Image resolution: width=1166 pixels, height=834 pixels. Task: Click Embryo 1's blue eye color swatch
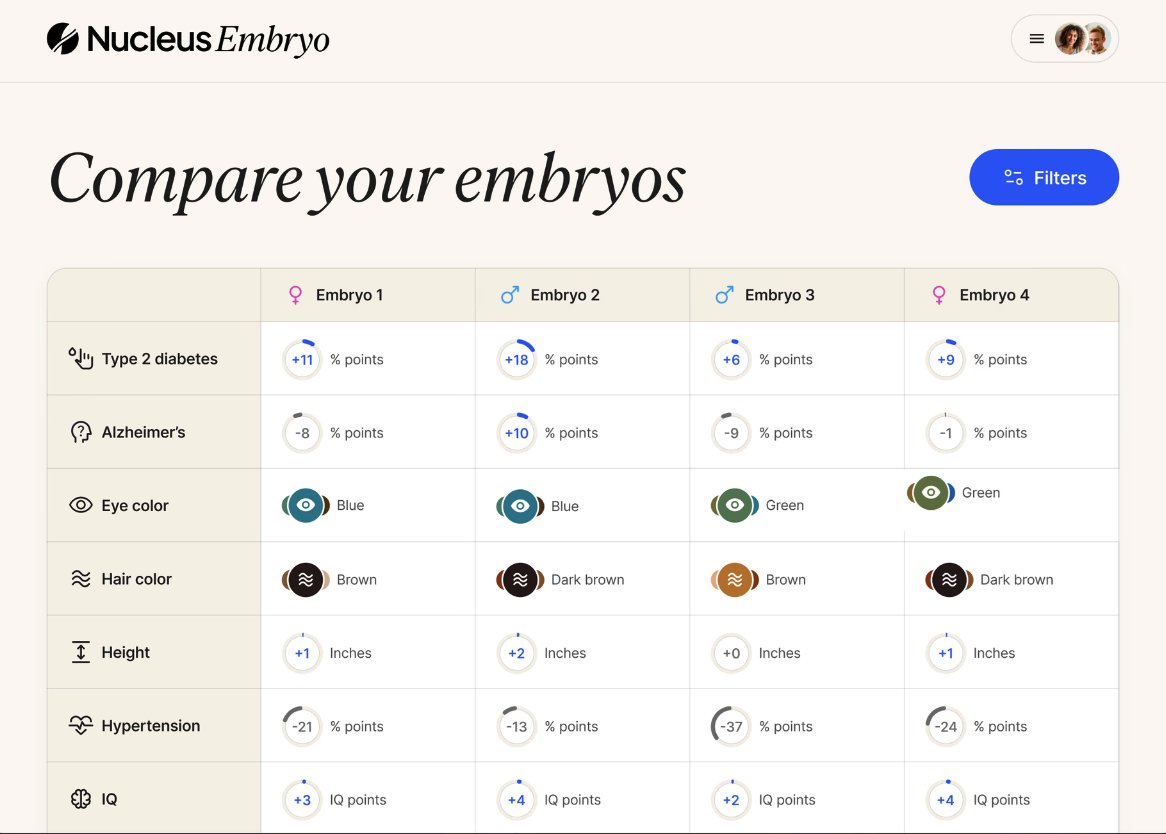tap(306, 505)
